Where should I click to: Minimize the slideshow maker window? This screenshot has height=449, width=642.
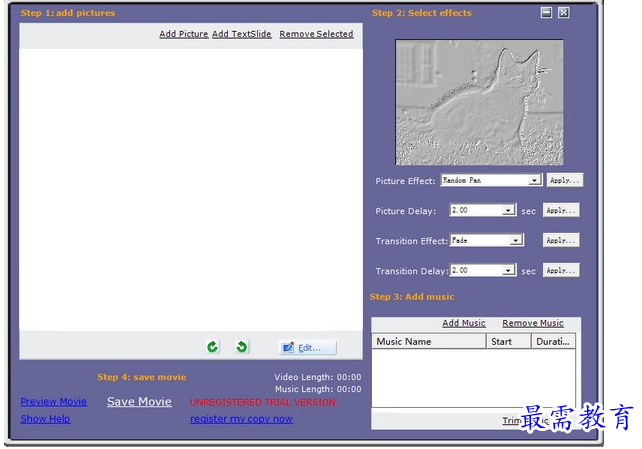tap(546, 13)
